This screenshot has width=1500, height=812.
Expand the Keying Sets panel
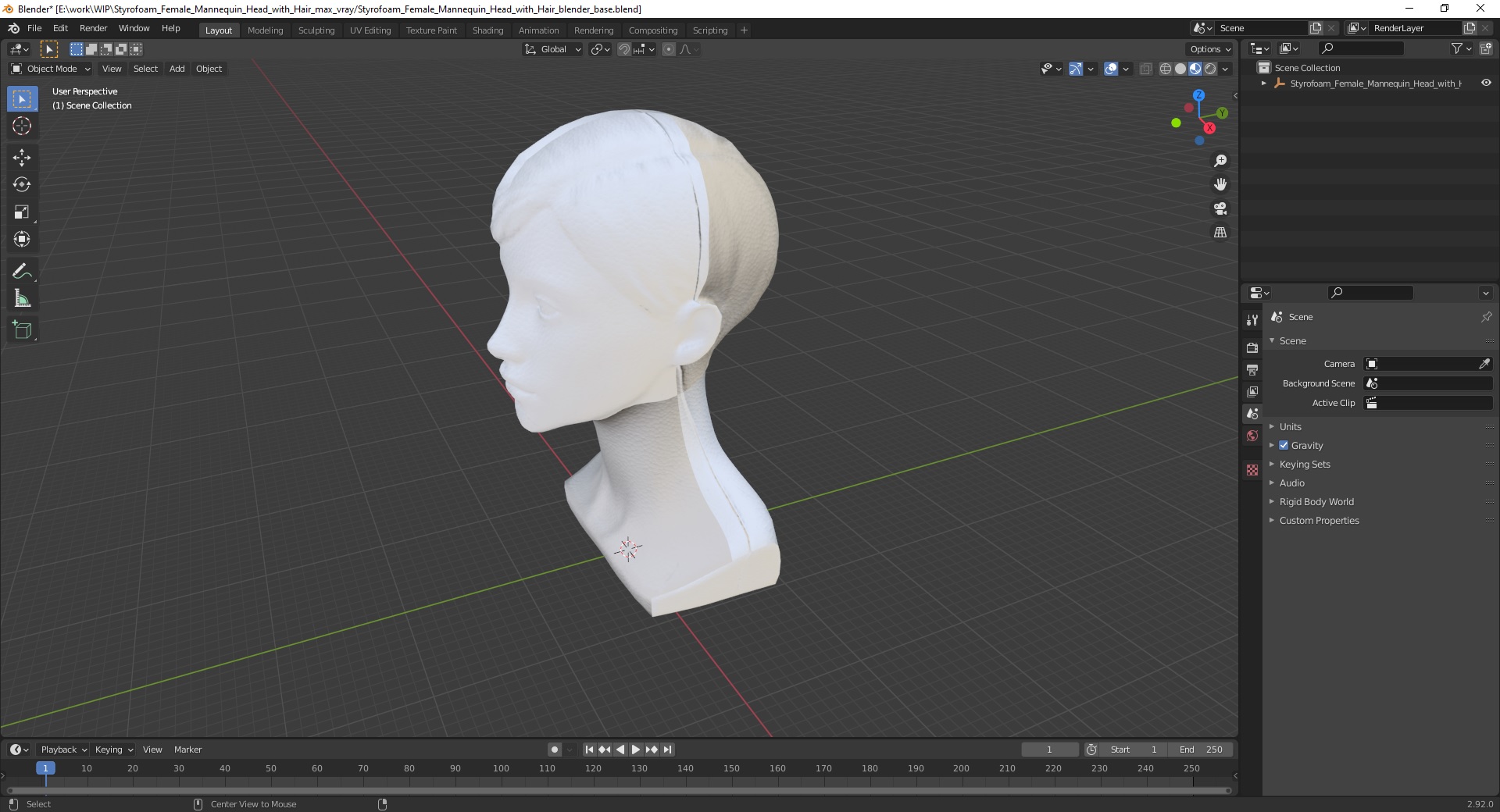pos(1305,464)
